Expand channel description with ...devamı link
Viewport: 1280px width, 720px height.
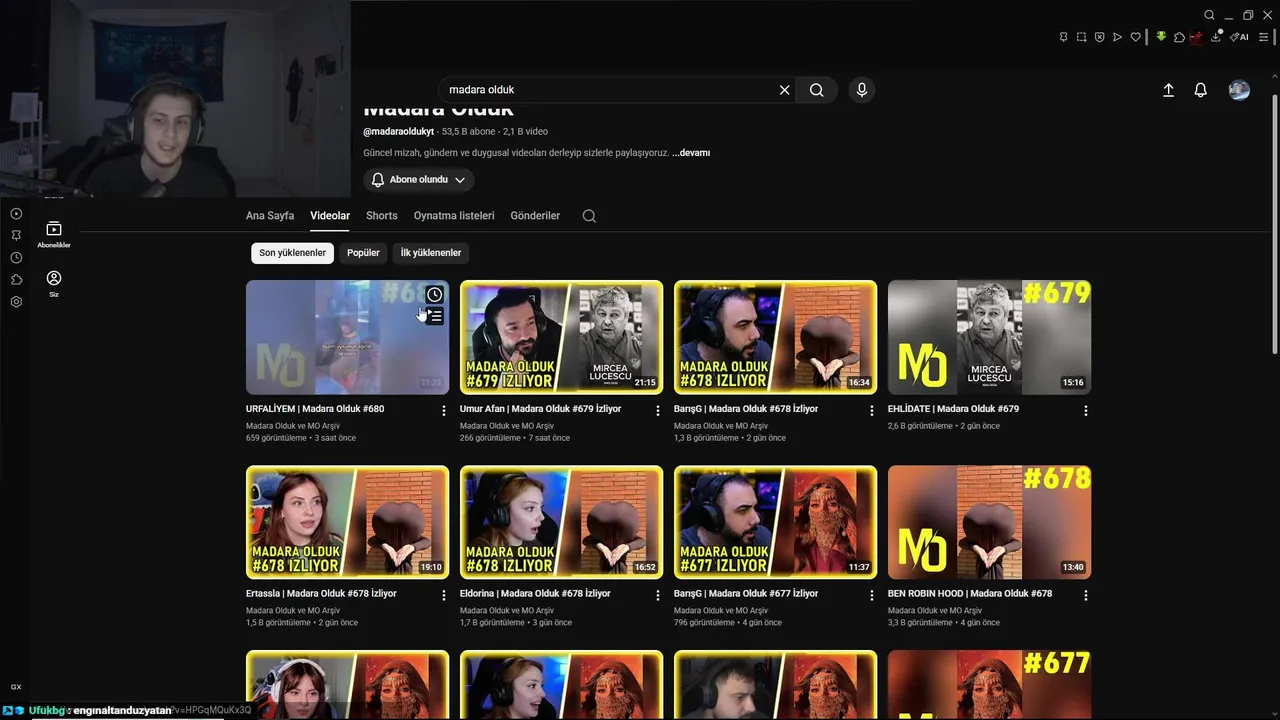click(x=691, y=153)
